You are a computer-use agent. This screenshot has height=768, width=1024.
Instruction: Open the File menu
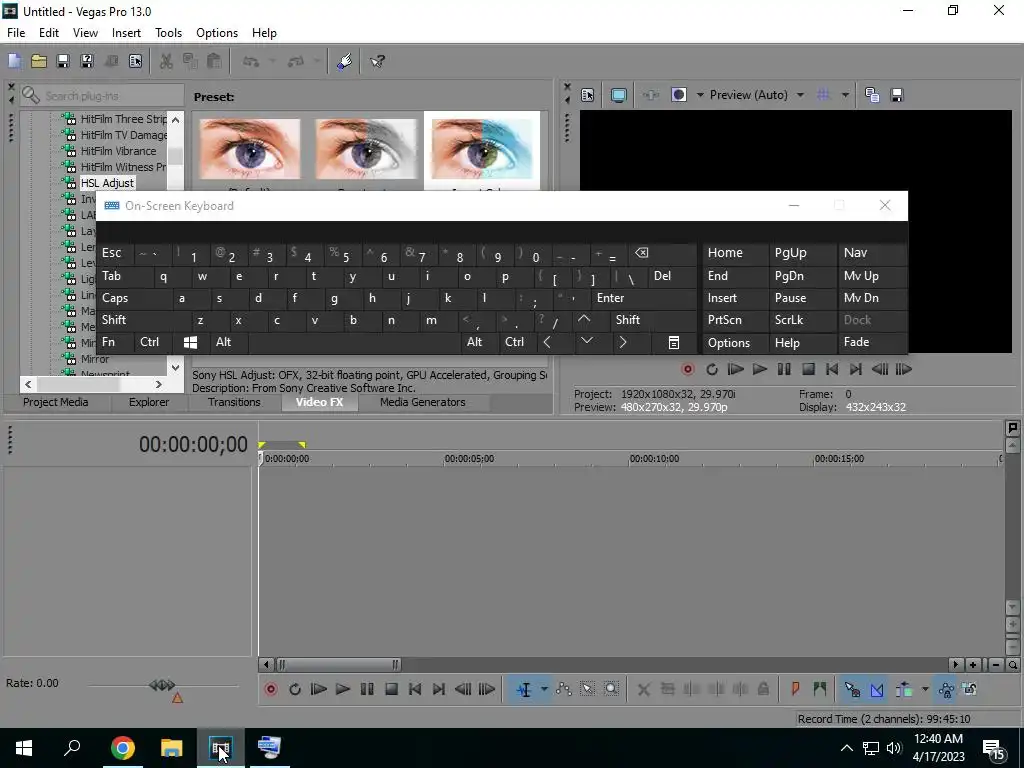click(16, 33)
